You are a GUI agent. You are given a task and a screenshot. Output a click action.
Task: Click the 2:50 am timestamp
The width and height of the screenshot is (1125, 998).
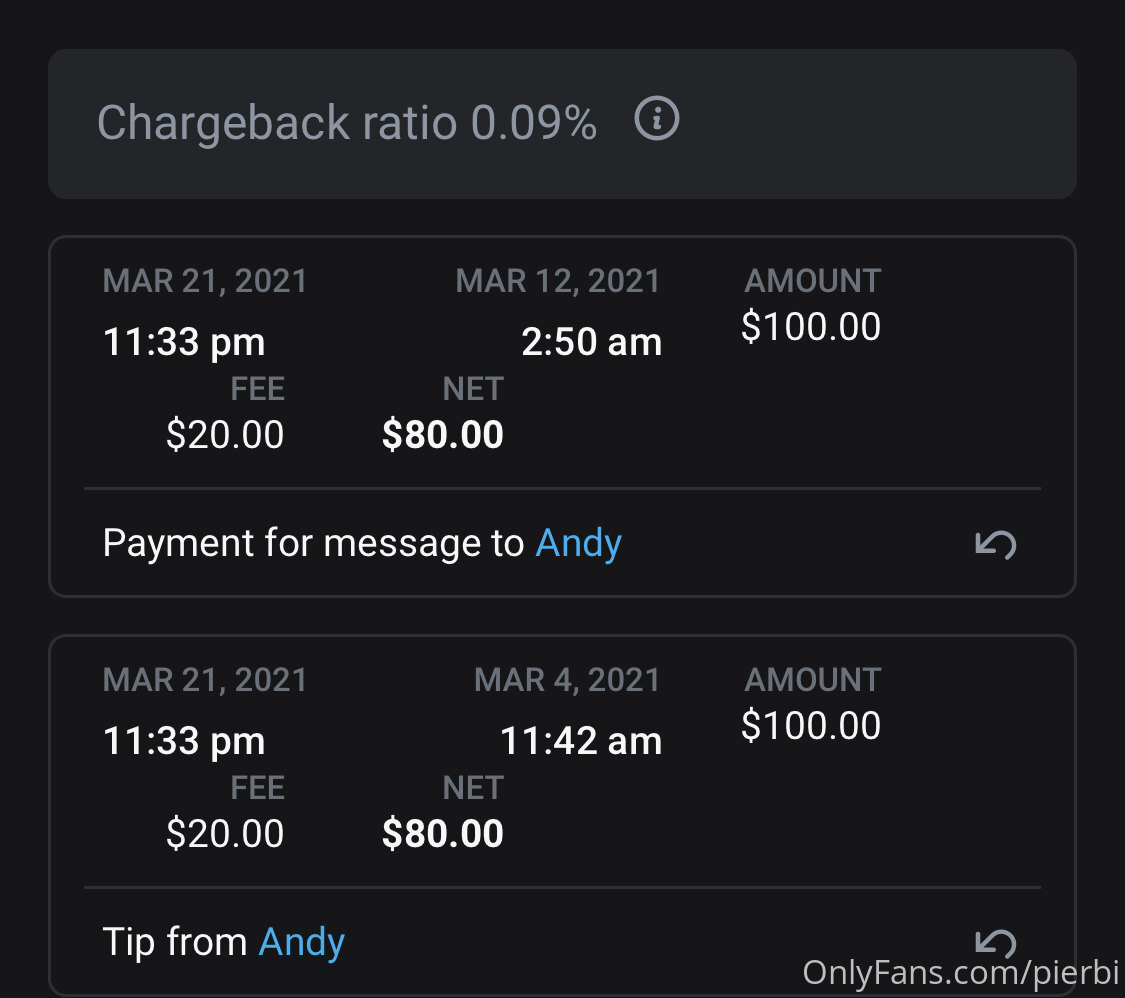point(591,342)
